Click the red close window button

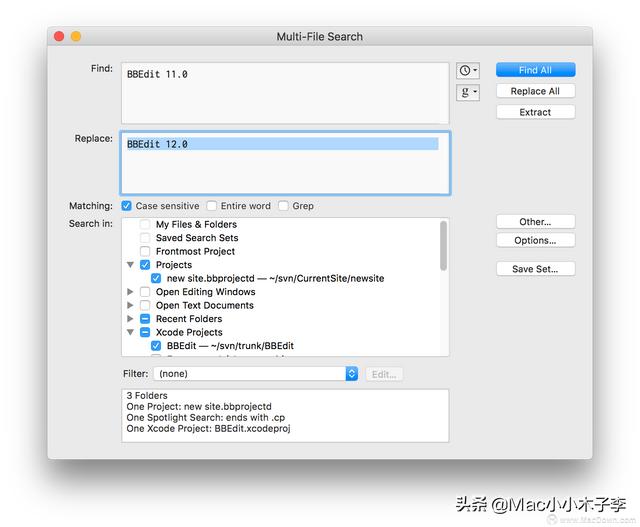click(x=59, y=36)
